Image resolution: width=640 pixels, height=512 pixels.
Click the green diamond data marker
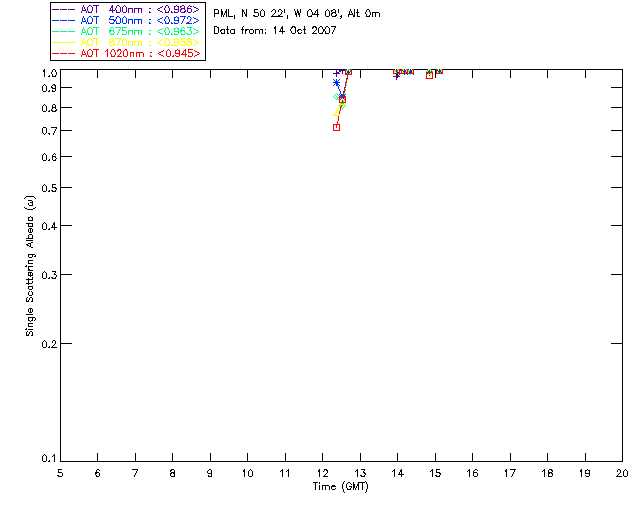pos(337,97)
